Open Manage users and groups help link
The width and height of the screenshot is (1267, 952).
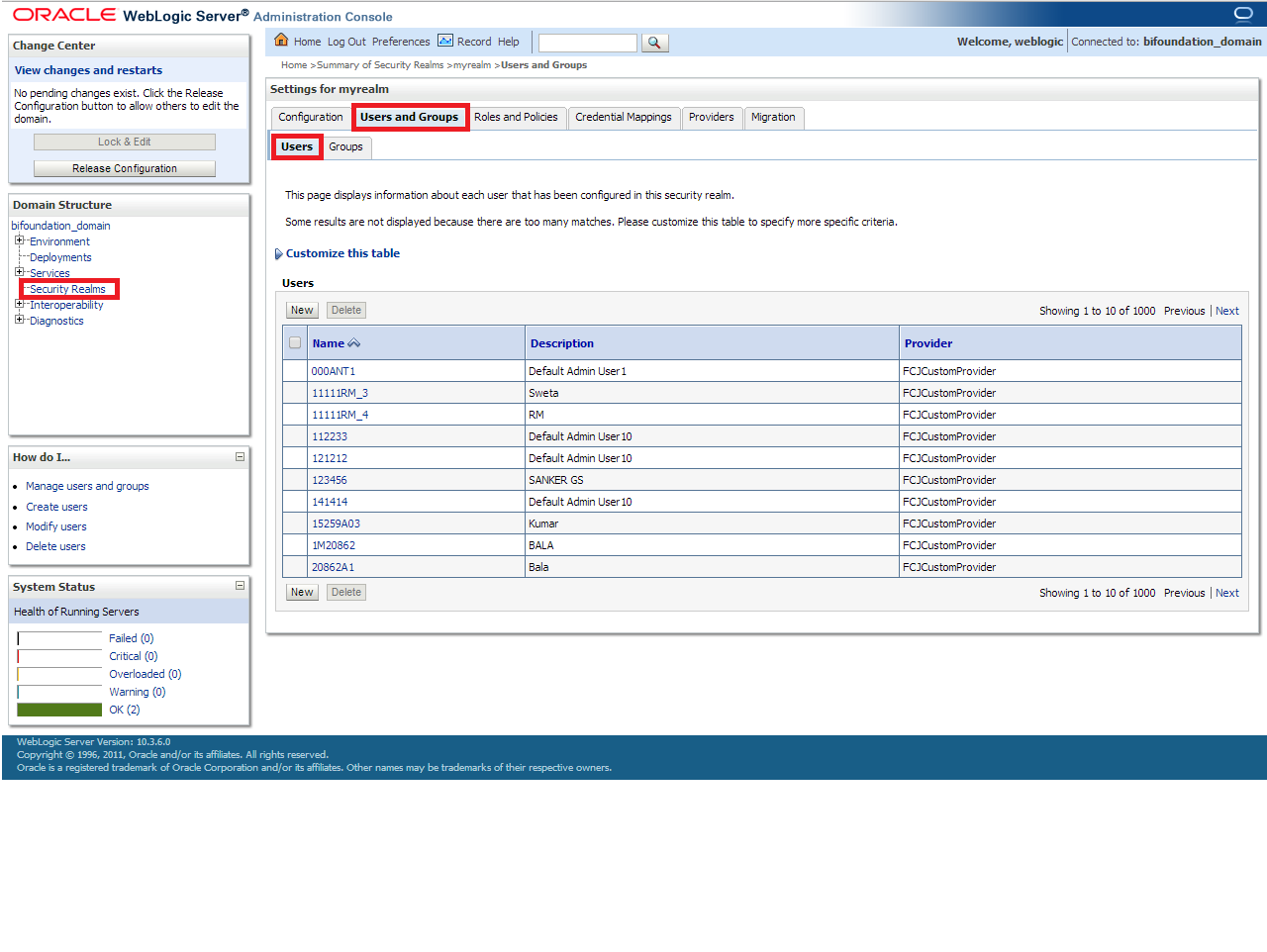(x=87, y=486)
